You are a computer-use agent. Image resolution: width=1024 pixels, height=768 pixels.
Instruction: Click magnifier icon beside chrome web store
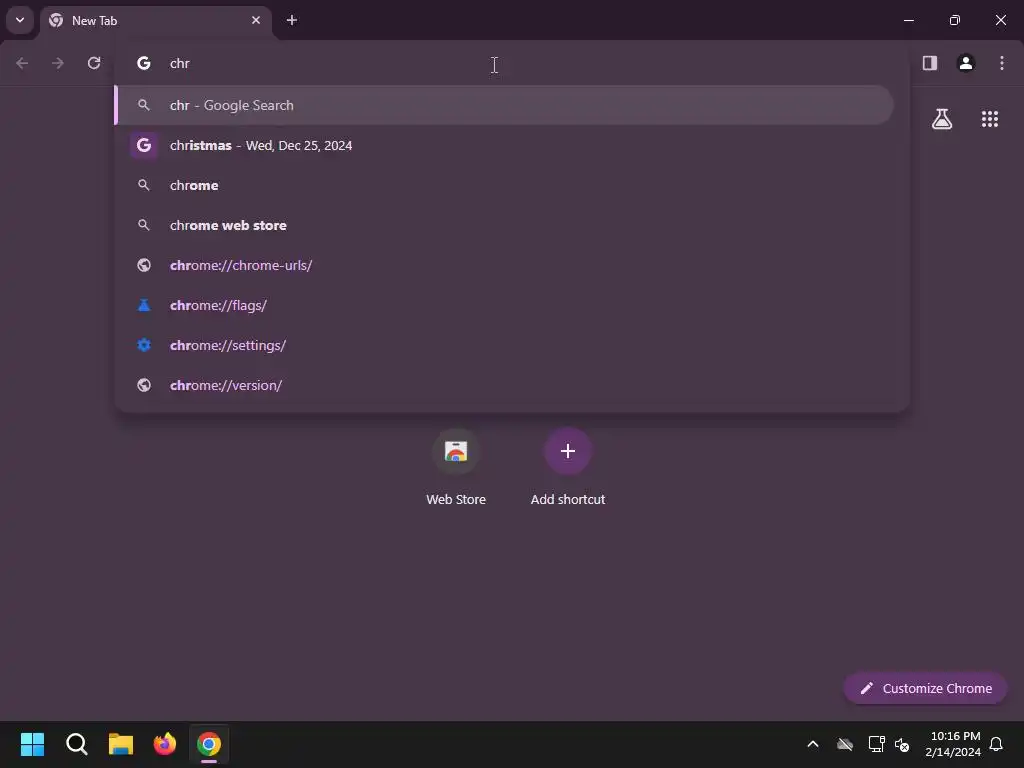pyautogui.click(x=144, y=225)
